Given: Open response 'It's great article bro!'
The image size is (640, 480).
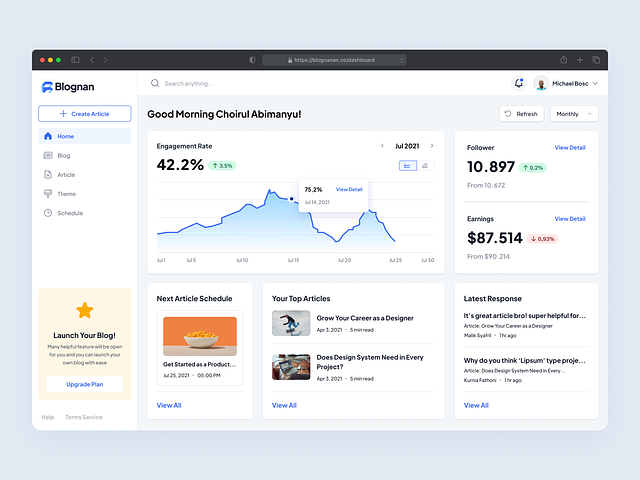Looking at the screenshot, I should pos(525,316).
